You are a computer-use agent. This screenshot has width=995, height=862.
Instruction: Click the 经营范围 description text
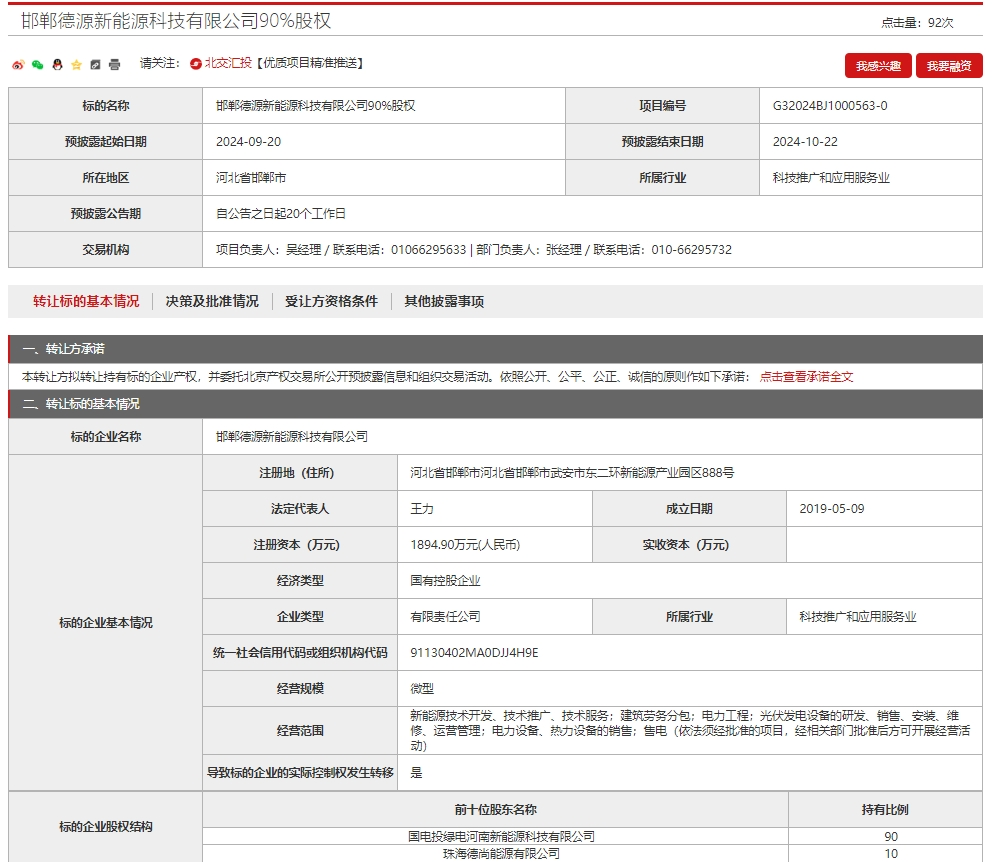pos(689,731)
